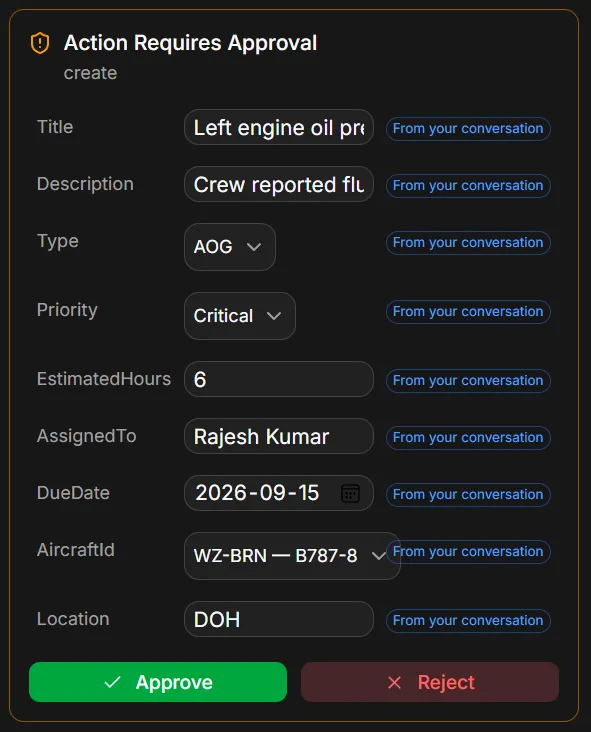Click the DueDate field 2026-09-15
Viewport: 591px width, 732px height.
tap(279, 493)
